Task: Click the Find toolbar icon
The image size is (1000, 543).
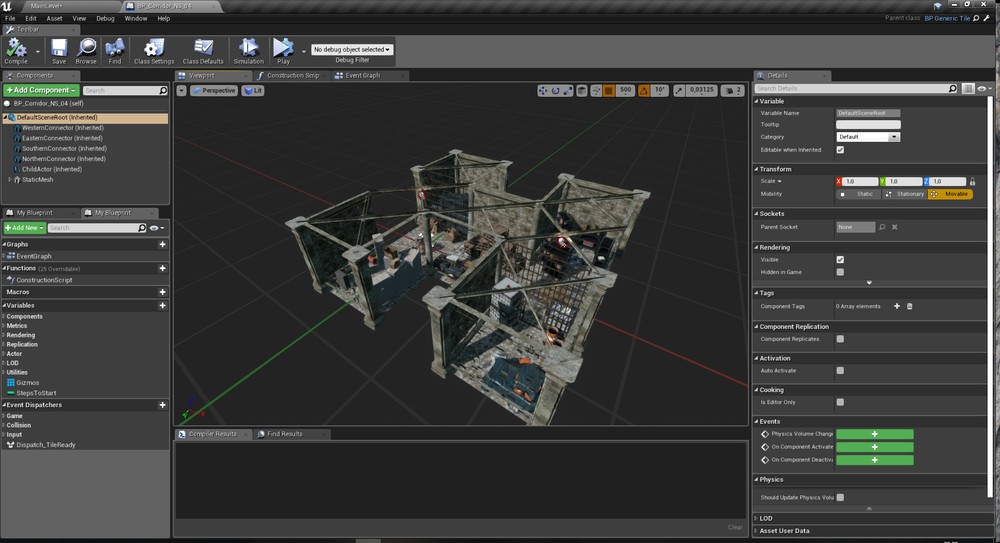Action: coord(115,48)
